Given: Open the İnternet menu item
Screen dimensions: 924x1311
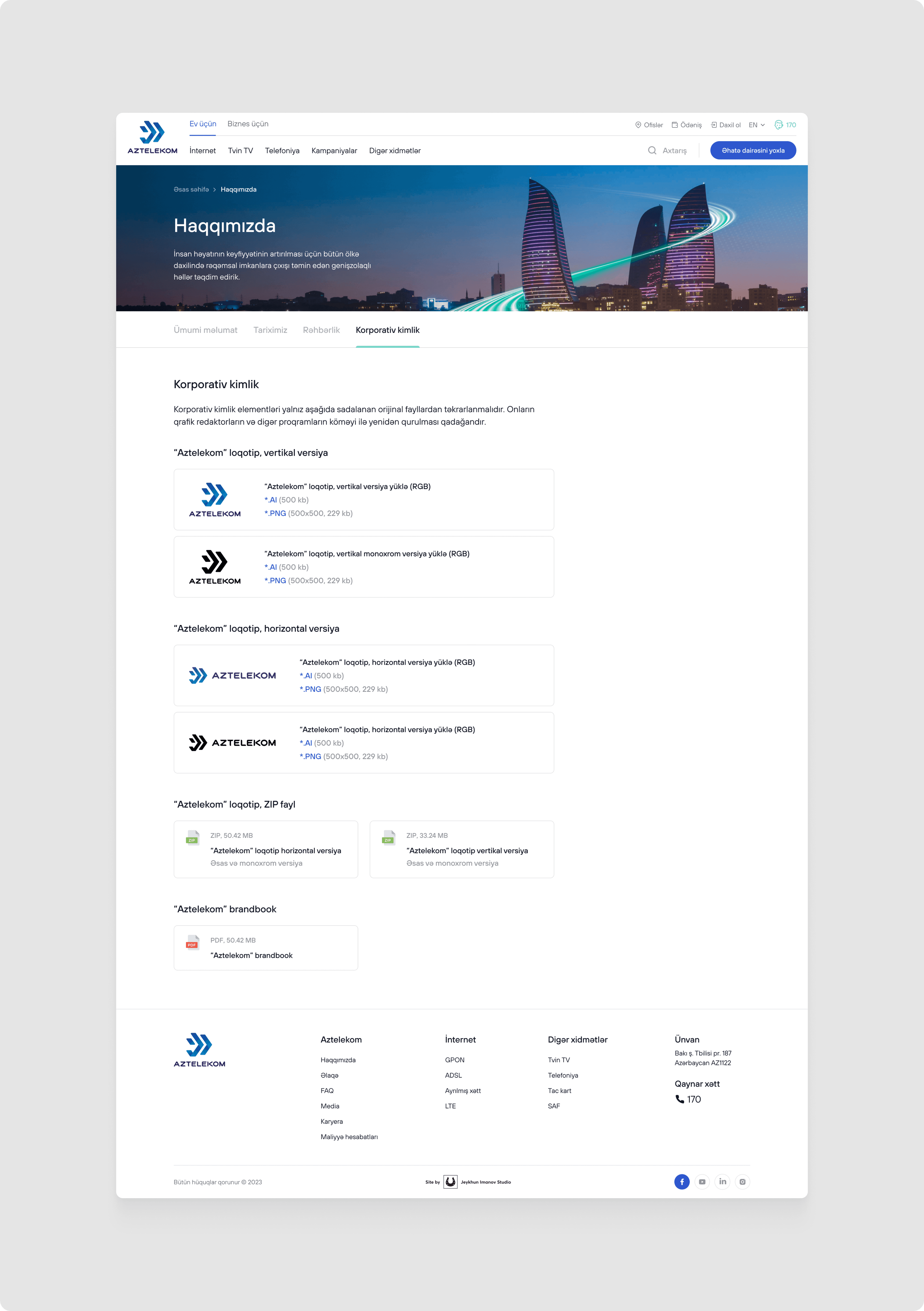Looking at the screenshot, I should tap(203, 151).
